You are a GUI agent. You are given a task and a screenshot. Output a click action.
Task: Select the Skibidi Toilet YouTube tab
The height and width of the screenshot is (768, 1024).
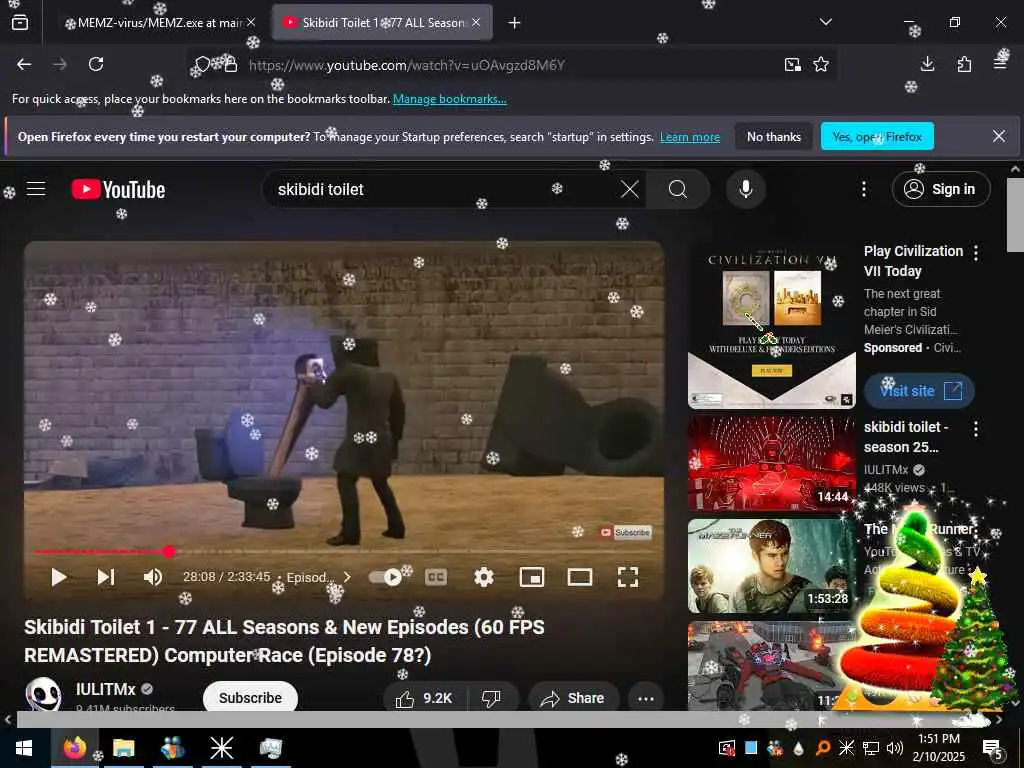pos(382,23)
